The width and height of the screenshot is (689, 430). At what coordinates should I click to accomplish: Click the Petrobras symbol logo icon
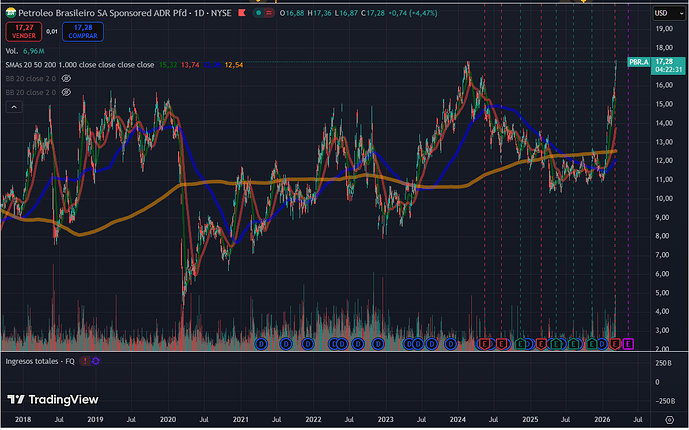point(11,12)
